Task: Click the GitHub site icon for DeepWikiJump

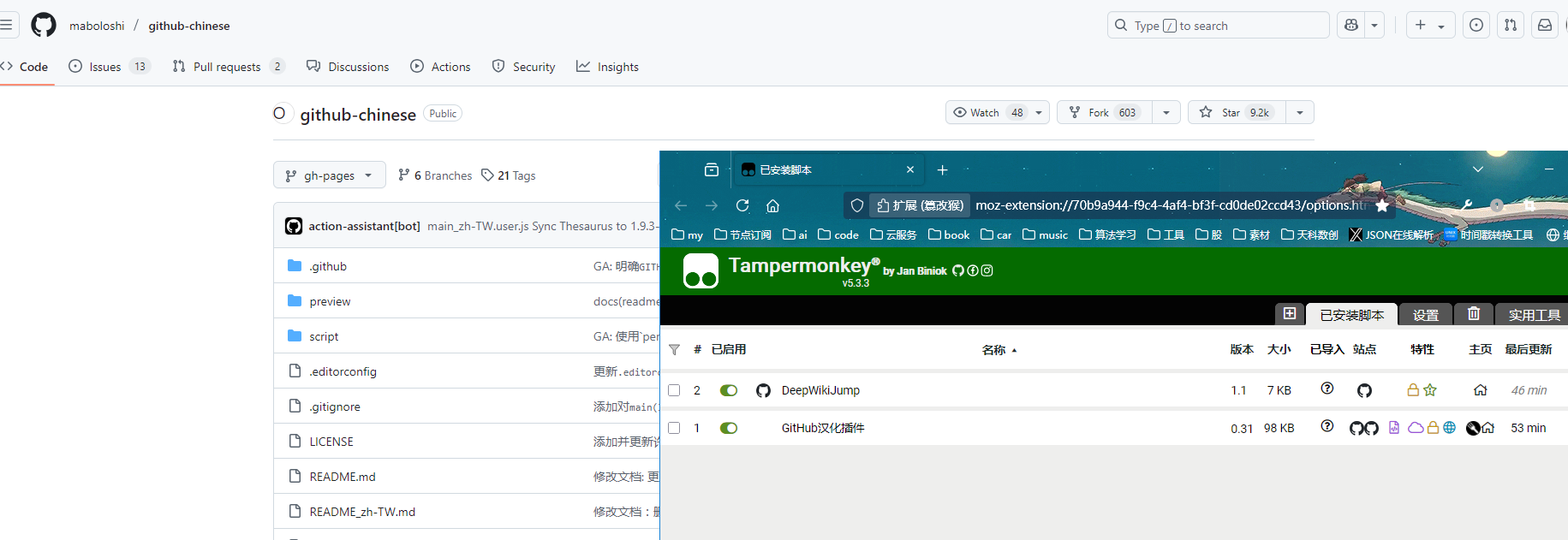Action: tap(1364, 390)
